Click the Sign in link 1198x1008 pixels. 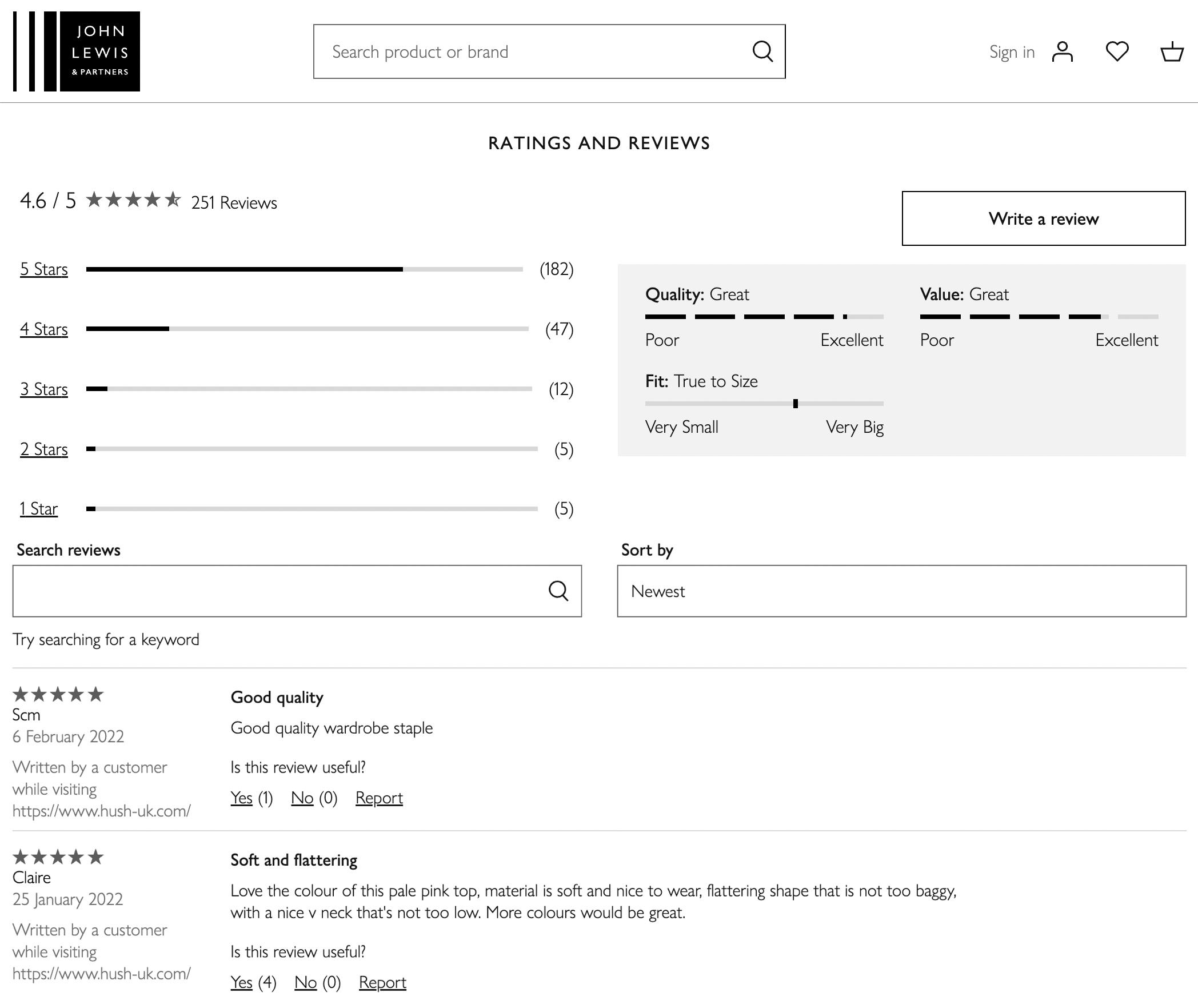[1012, 52]
